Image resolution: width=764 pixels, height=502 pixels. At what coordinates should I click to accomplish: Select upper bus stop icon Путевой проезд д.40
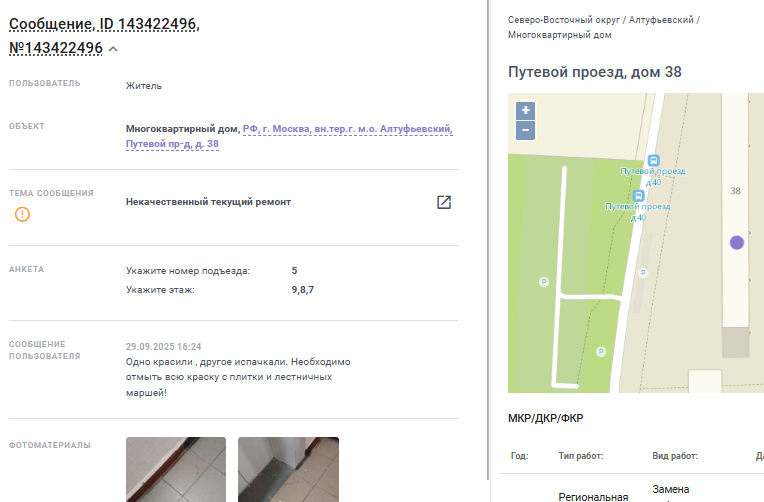point(653,160)
